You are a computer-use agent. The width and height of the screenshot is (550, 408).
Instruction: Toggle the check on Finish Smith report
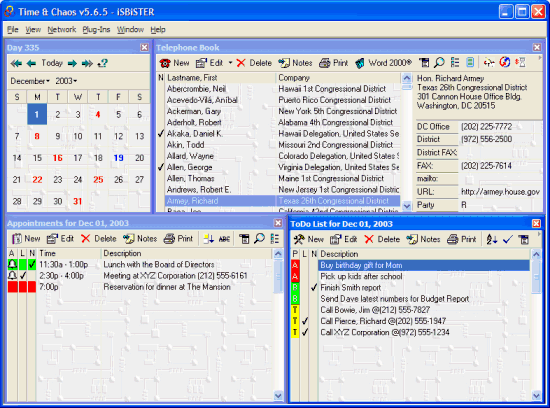pos(314,288)
